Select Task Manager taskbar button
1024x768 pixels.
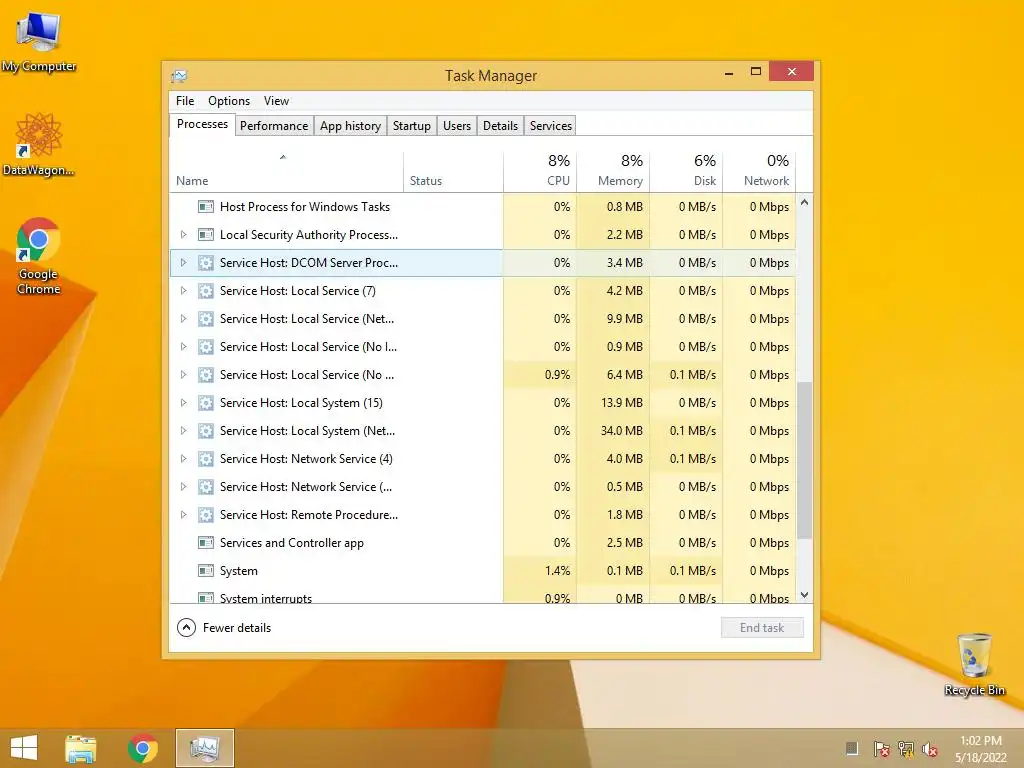[205, 748]
